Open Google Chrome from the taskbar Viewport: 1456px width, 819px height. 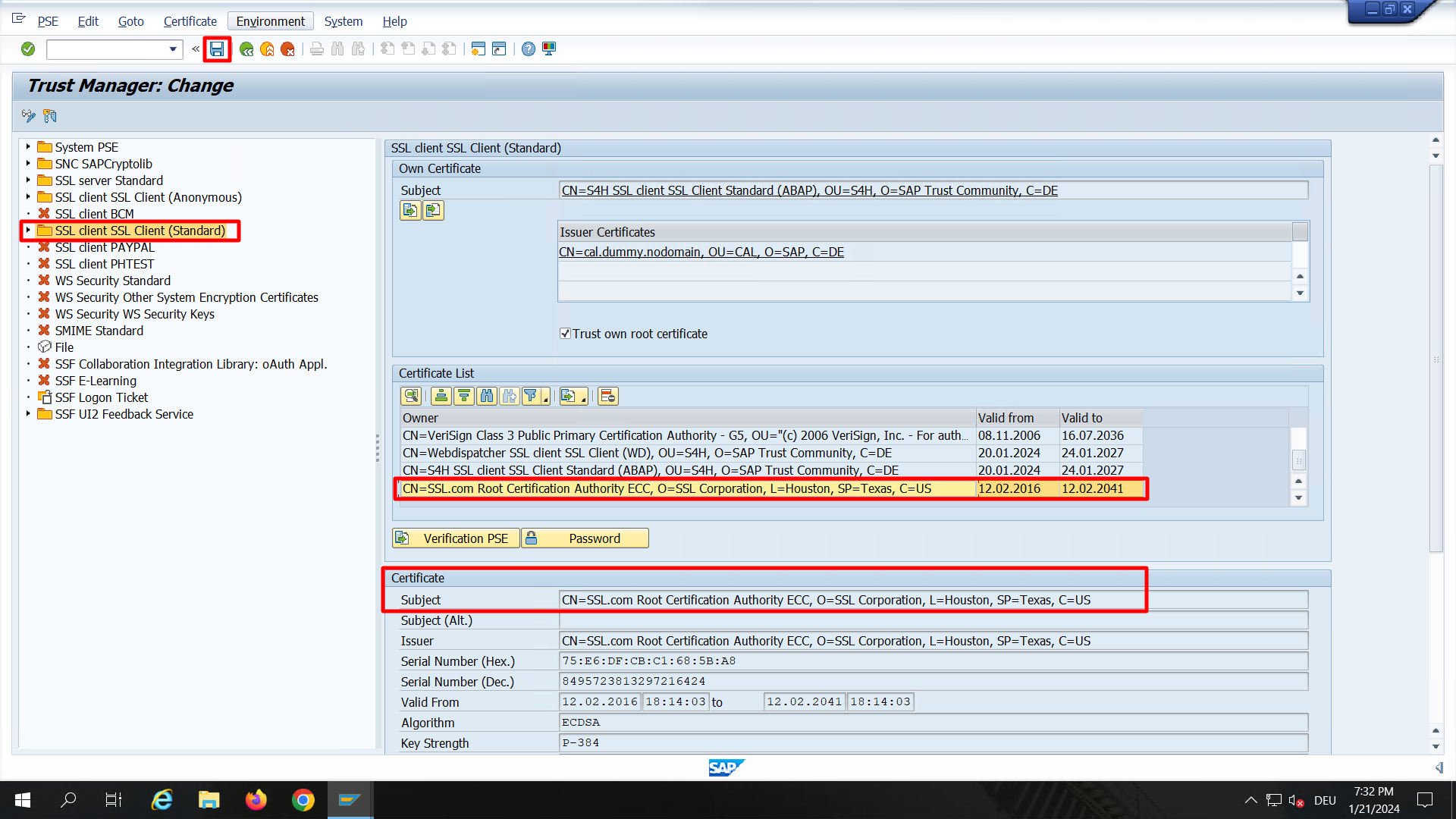[x=303, y=800]
